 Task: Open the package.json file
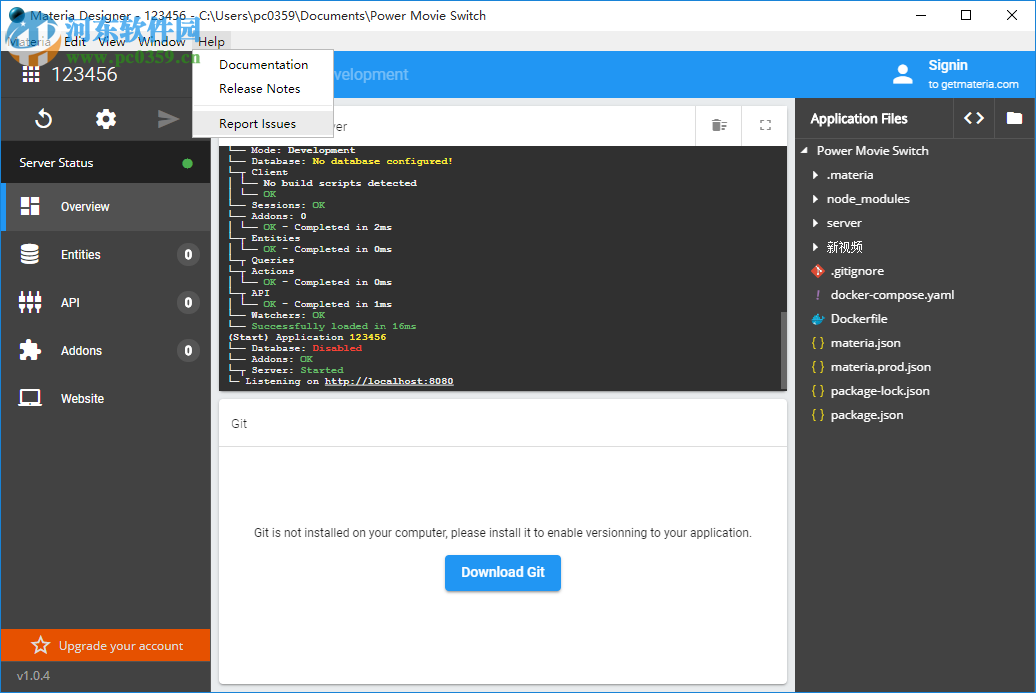866,415
